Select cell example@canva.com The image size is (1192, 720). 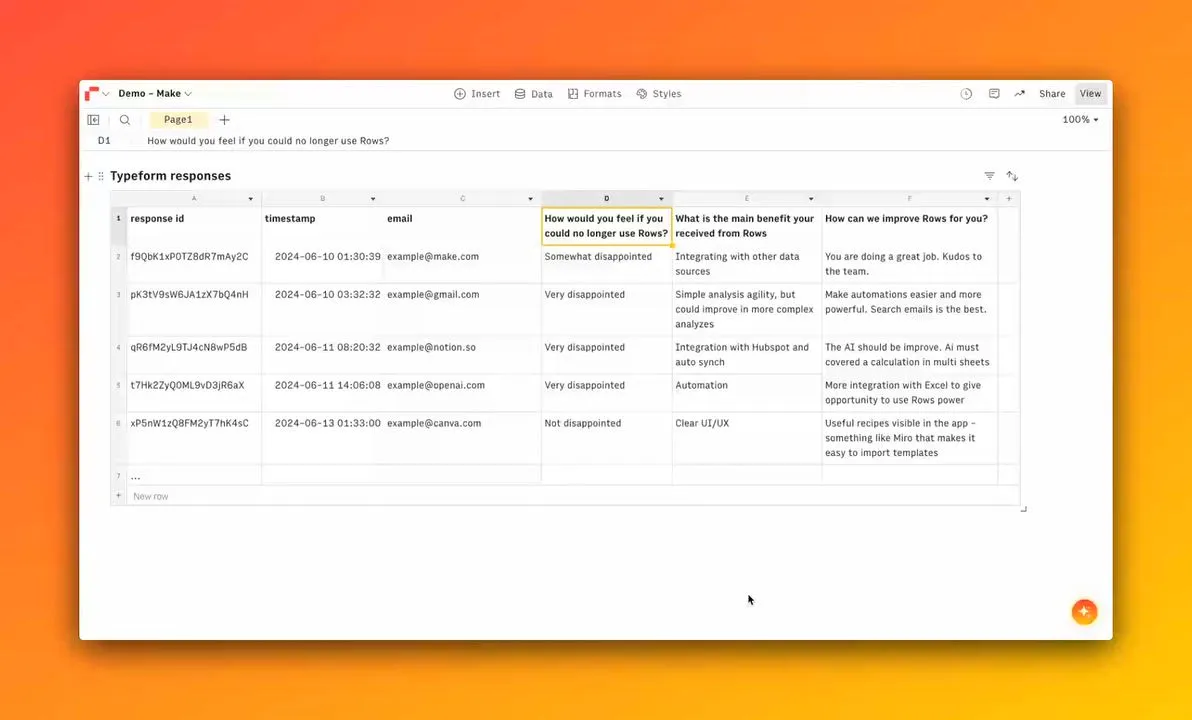coord(462,438)
